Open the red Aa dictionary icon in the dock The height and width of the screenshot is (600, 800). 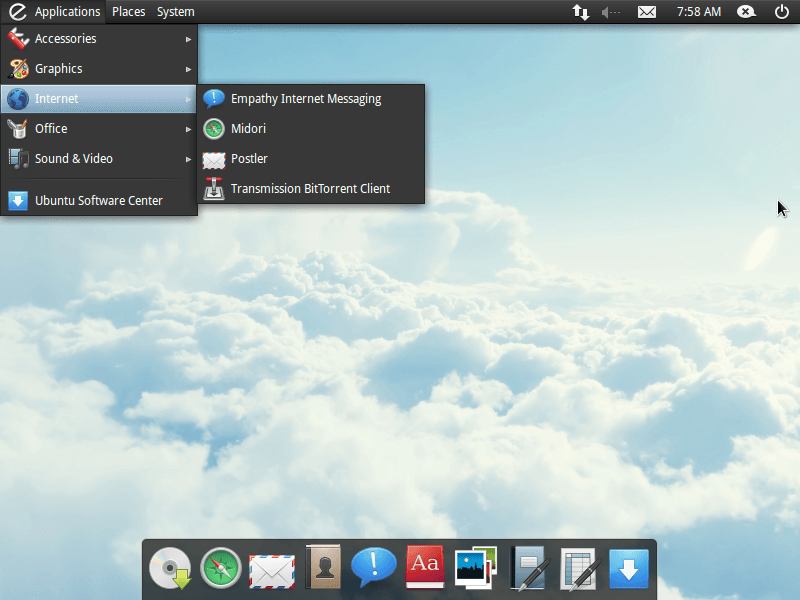click(x=425, y=567)
